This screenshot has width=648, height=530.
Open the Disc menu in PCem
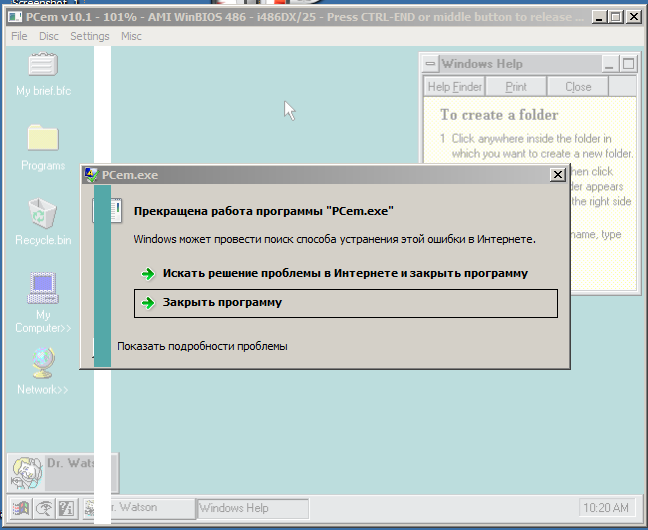pyautogui.click(x=49, y=36)
